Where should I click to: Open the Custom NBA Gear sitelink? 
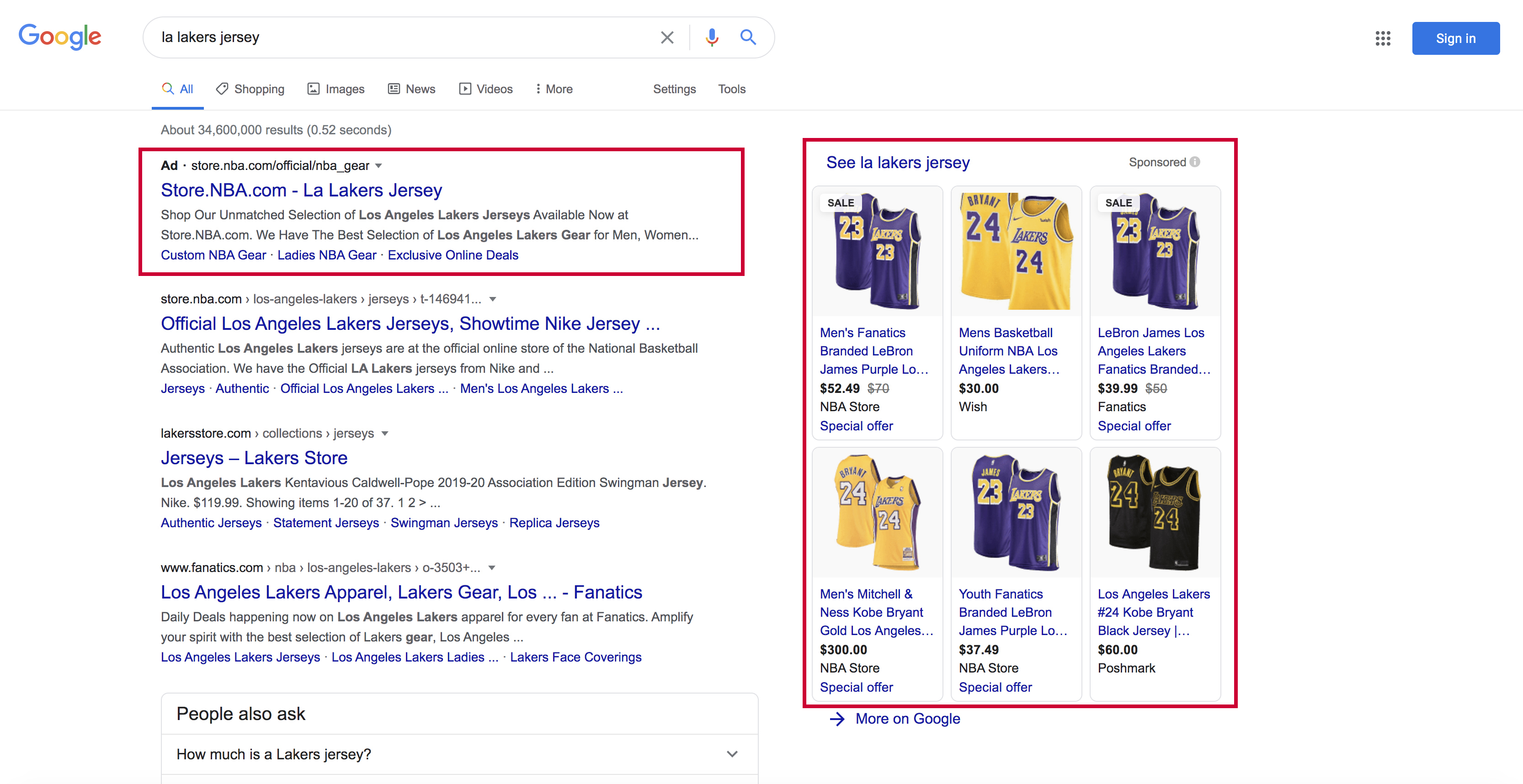(213, 255)
